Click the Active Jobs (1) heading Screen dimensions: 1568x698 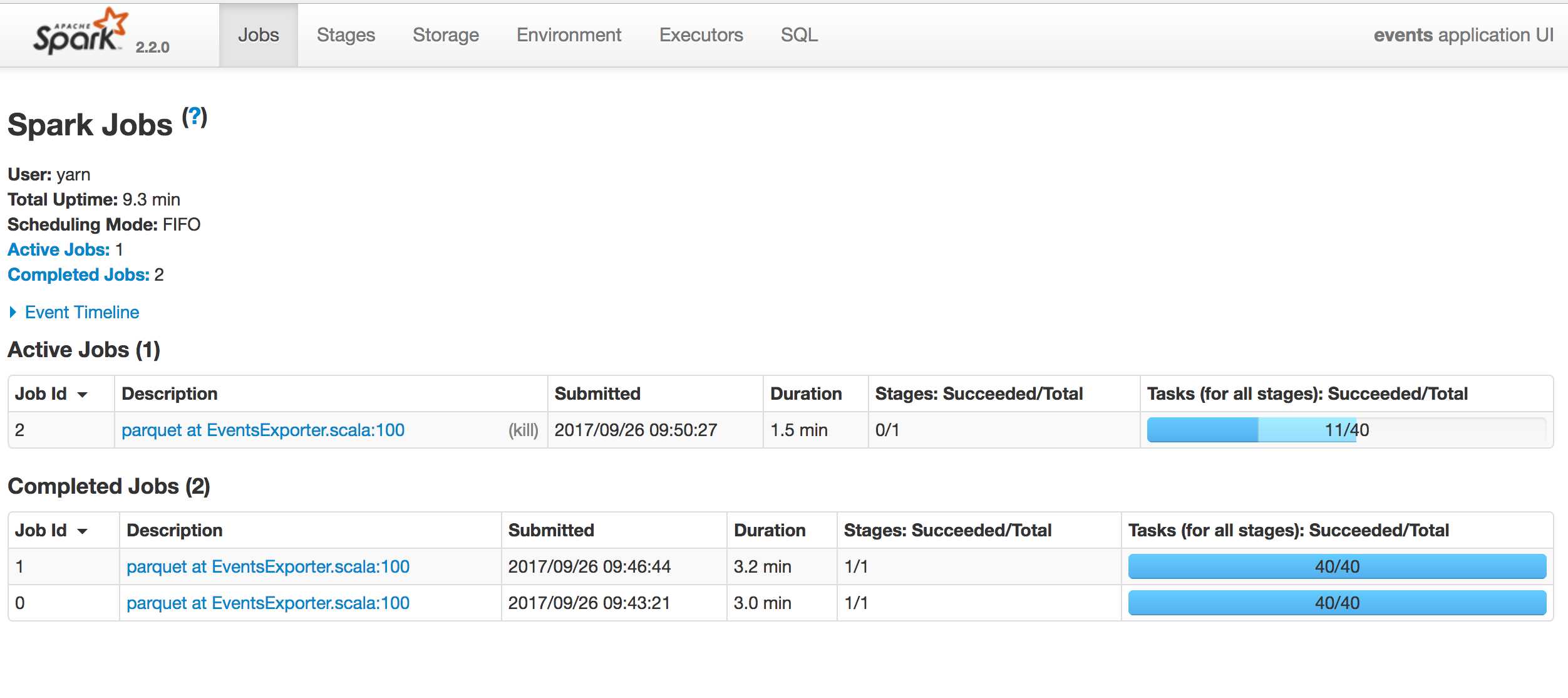click(84, 350)
